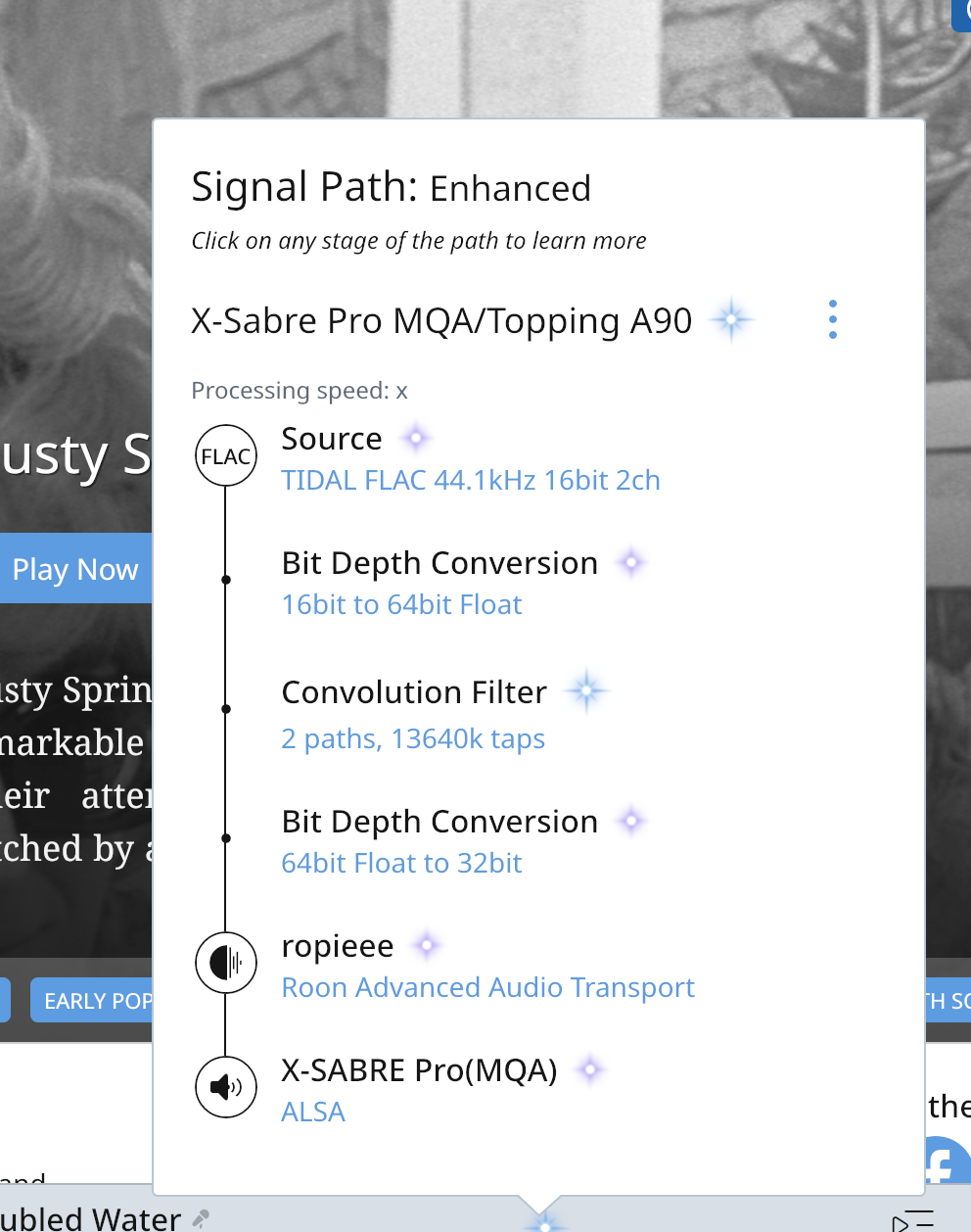Click the star next to ropieee

(427, 946)
